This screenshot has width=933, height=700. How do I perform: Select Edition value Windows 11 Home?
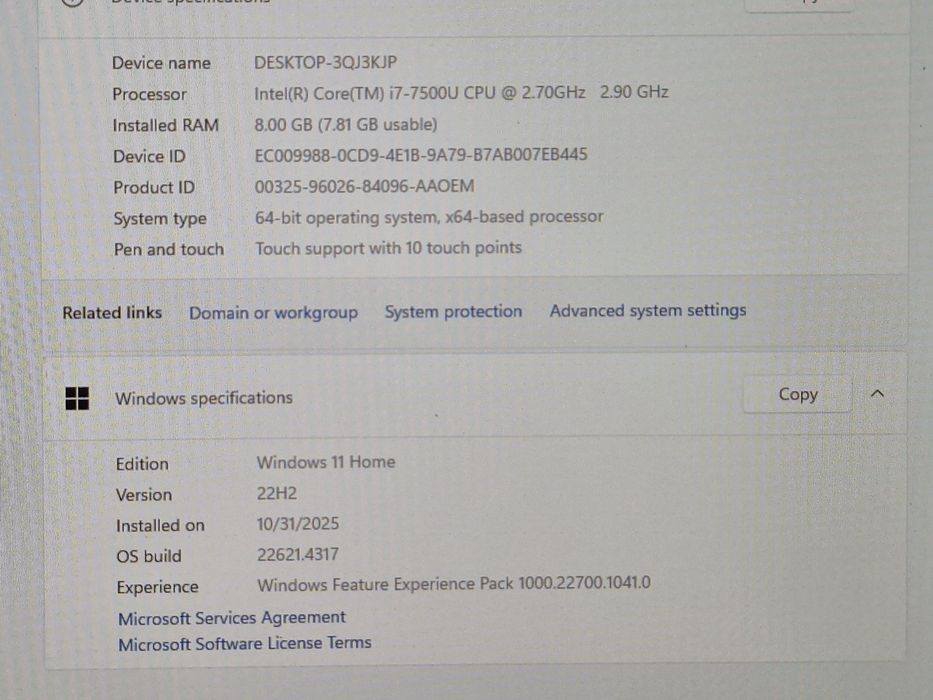[x=325, y=462]
